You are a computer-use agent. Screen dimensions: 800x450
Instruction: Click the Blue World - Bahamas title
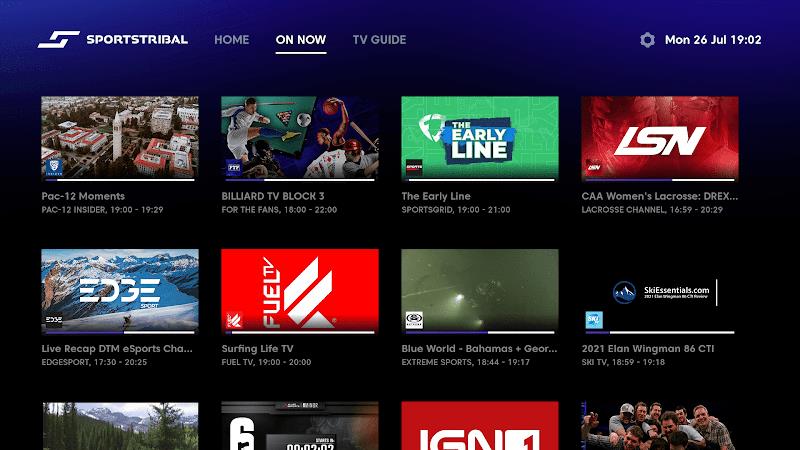pos(480,348)
